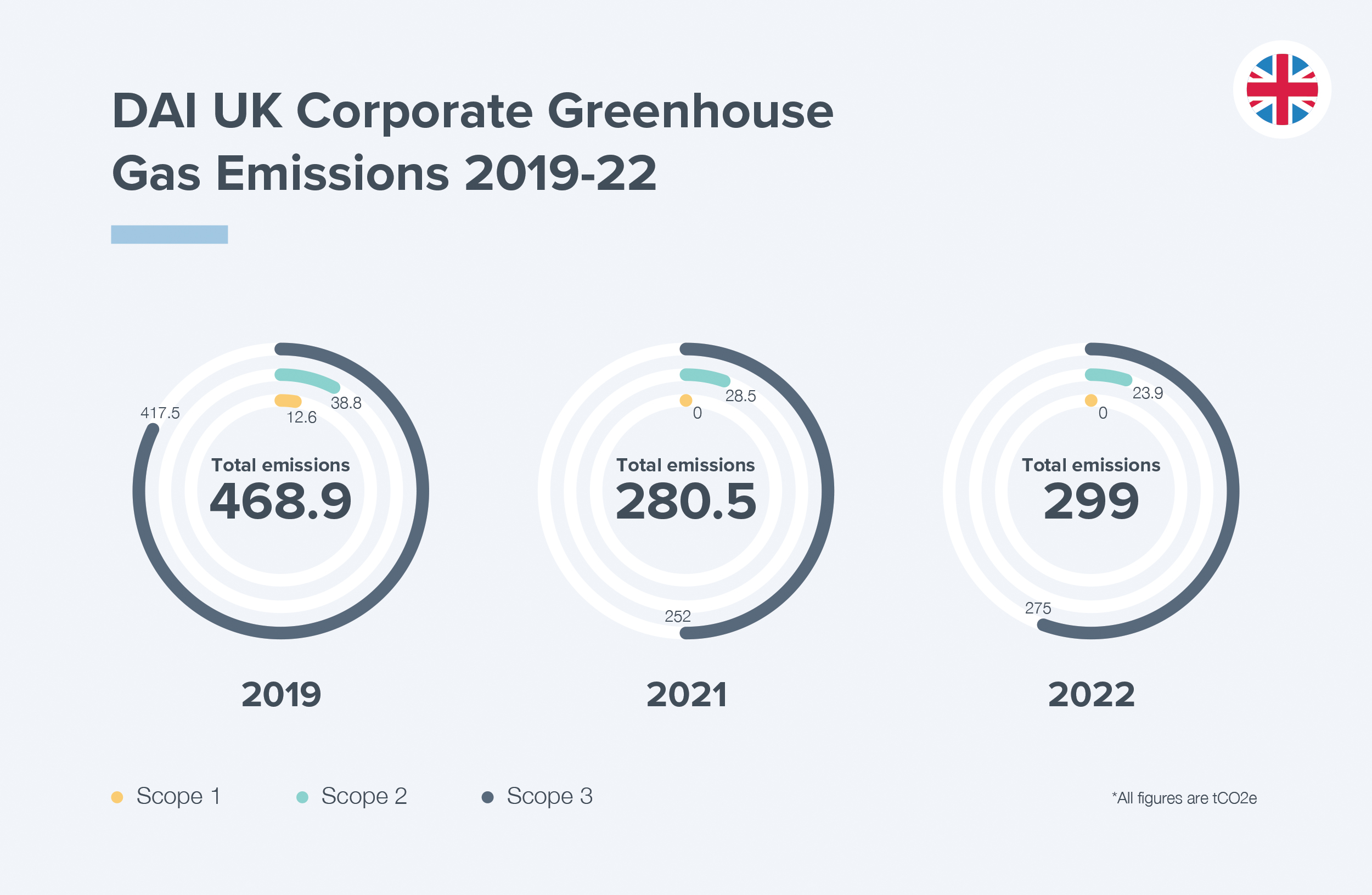
Task: Click the '2019' year label
Action: pos(282,695)
